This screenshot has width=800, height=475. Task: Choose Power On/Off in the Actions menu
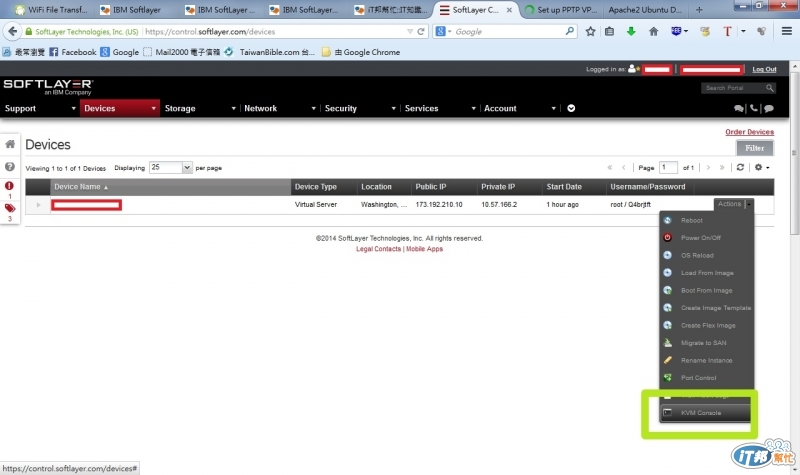click(x=707, y=238)
